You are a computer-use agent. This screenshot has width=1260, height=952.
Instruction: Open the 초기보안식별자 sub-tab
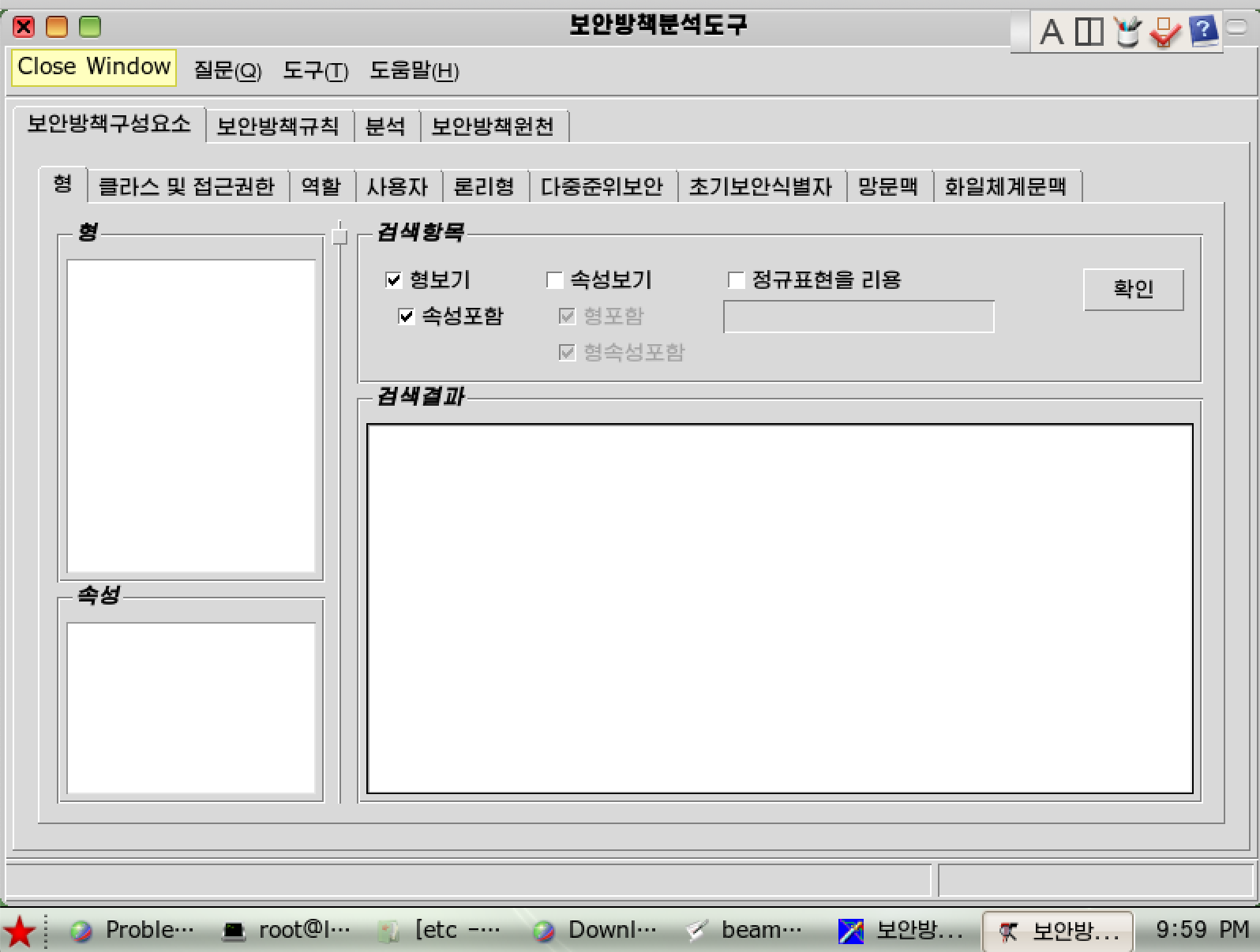[760, 187]
